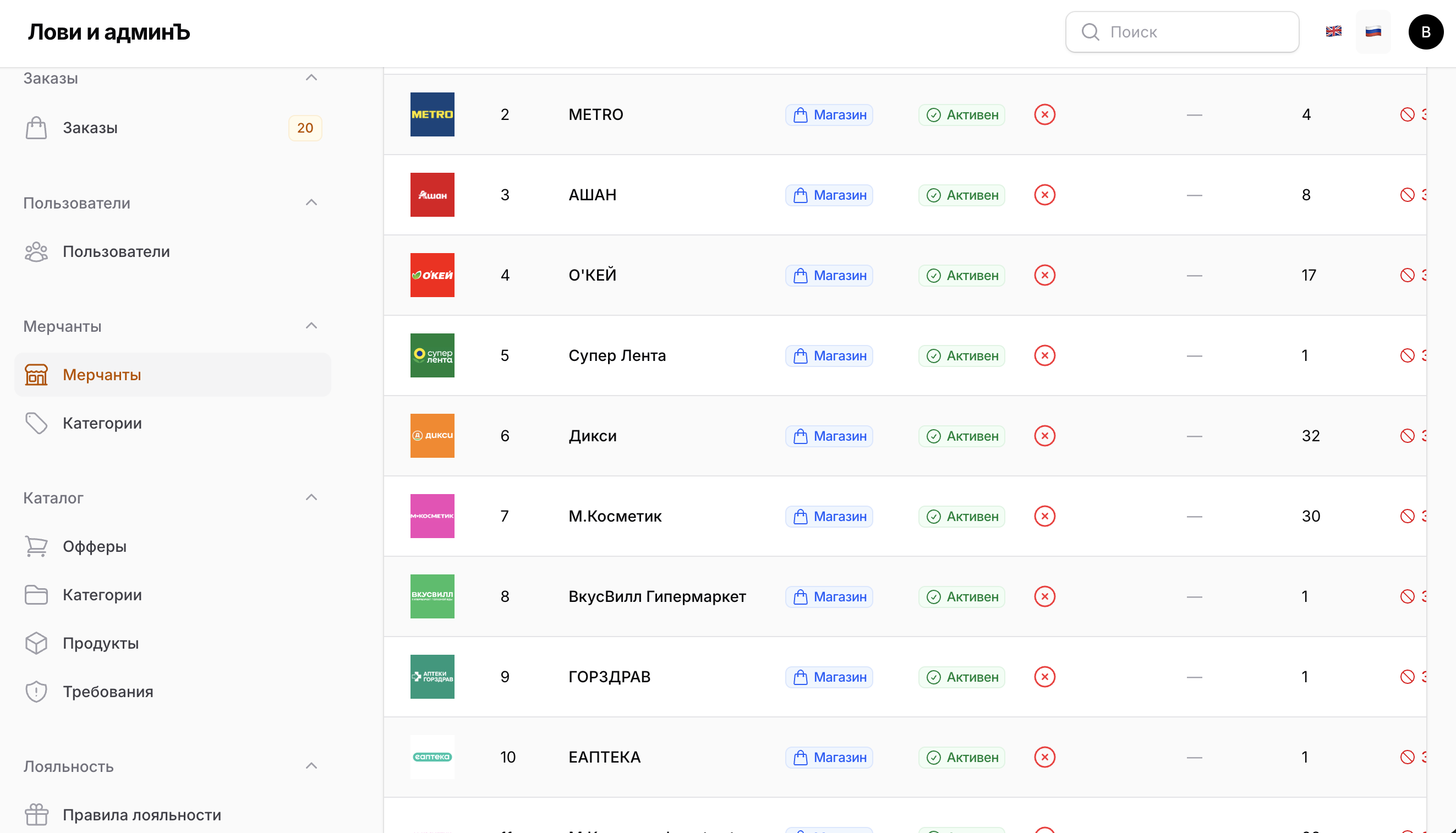Click the orders count badge 20
Viewport: 1456px width, 833px height.
point(305,128)
